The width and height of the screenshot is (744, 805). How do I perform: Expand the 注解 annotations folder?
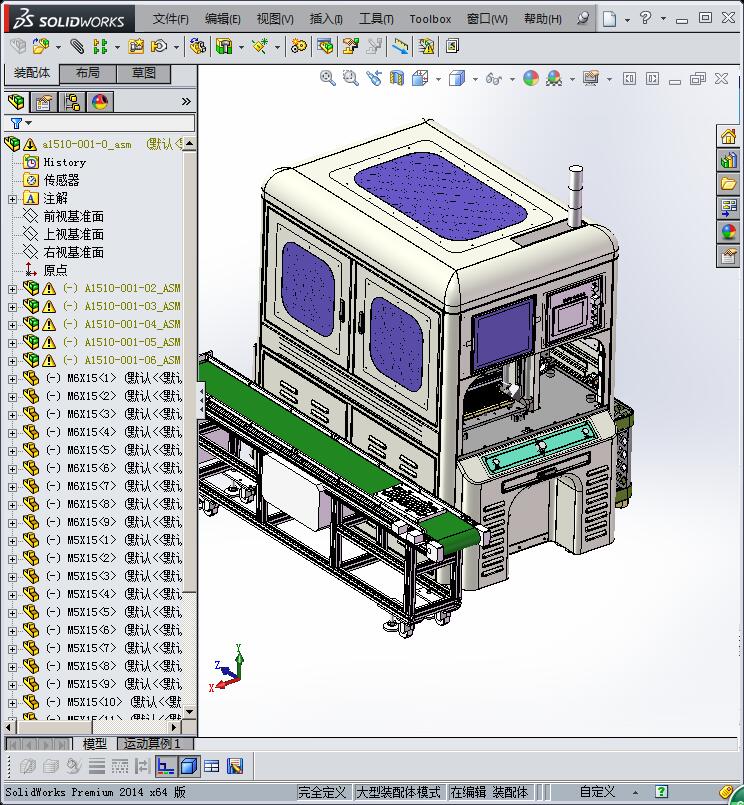point(12,198)
